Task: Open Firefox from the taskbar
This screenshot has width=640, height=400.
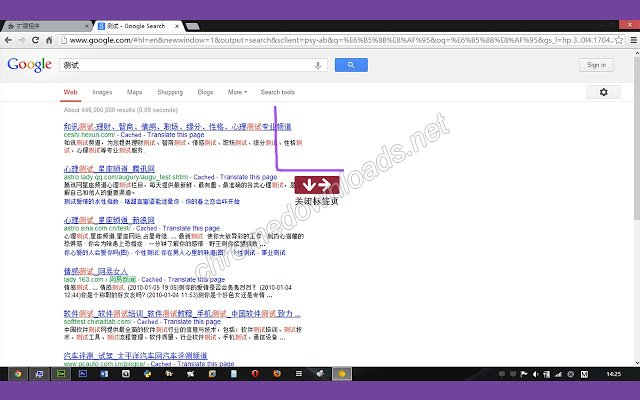Action: tap(277, 374)
